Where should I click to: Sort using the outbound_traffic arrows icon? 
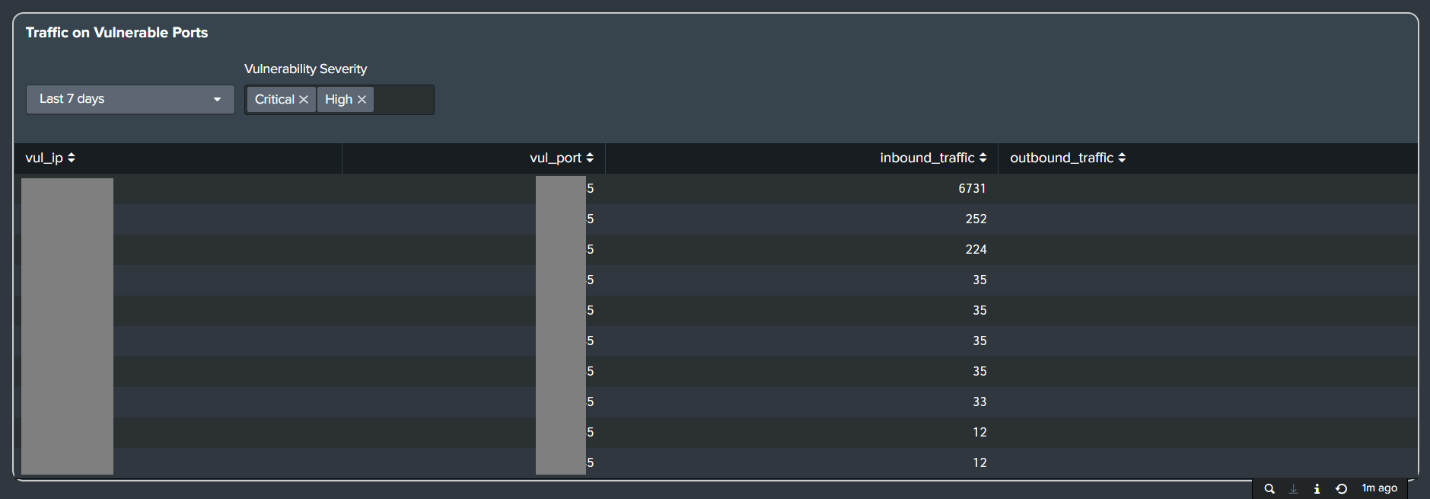pyautogui.click(x=1122, y=158)
